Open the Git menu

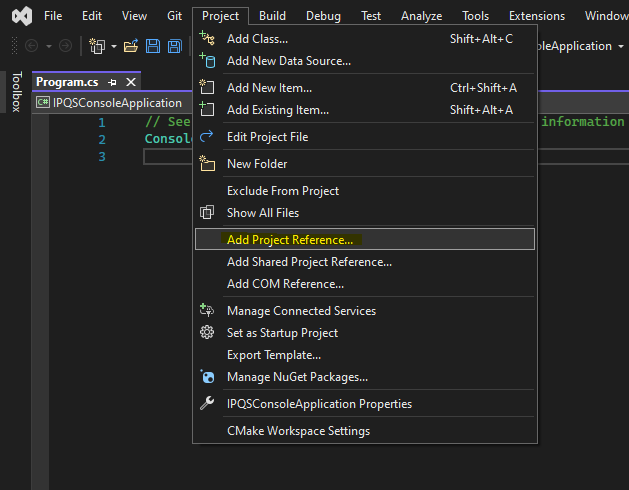(174, 16)
